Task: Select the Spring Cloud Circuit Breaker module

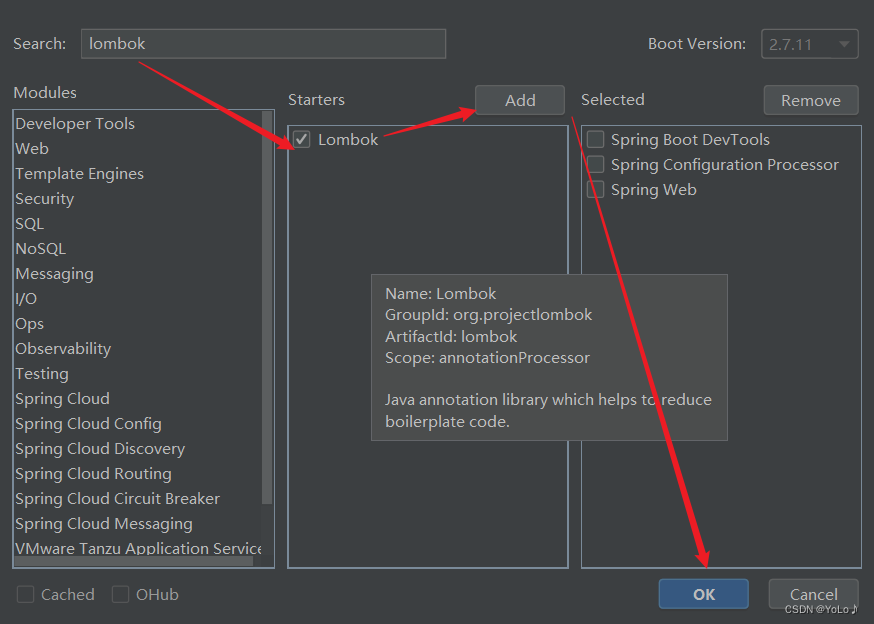Action: tap(137, 499)
